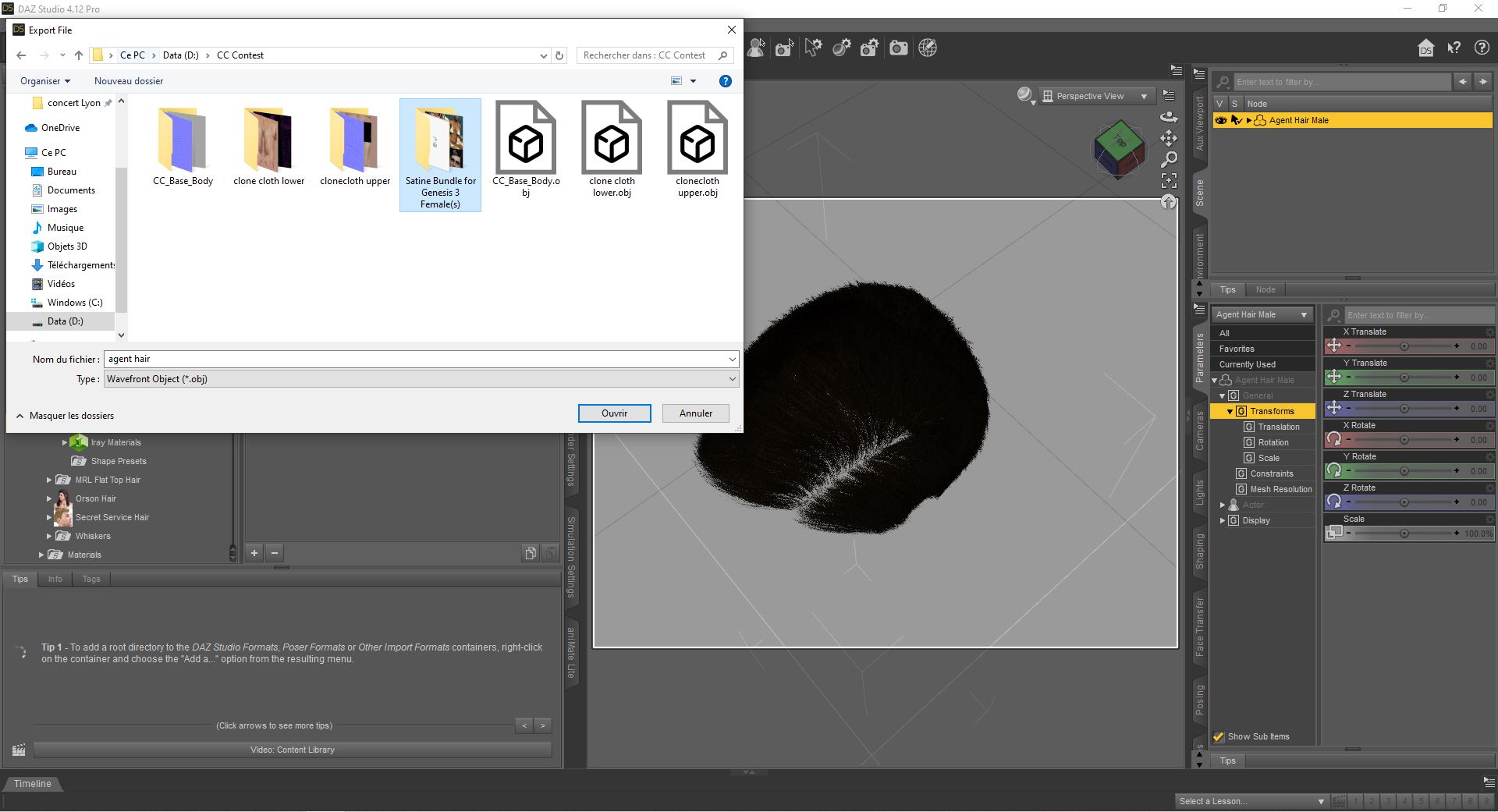Viewport: 1498px width, 812px height.
Task: Click X Translate move icon
Action: click(x=1334, y=346)
